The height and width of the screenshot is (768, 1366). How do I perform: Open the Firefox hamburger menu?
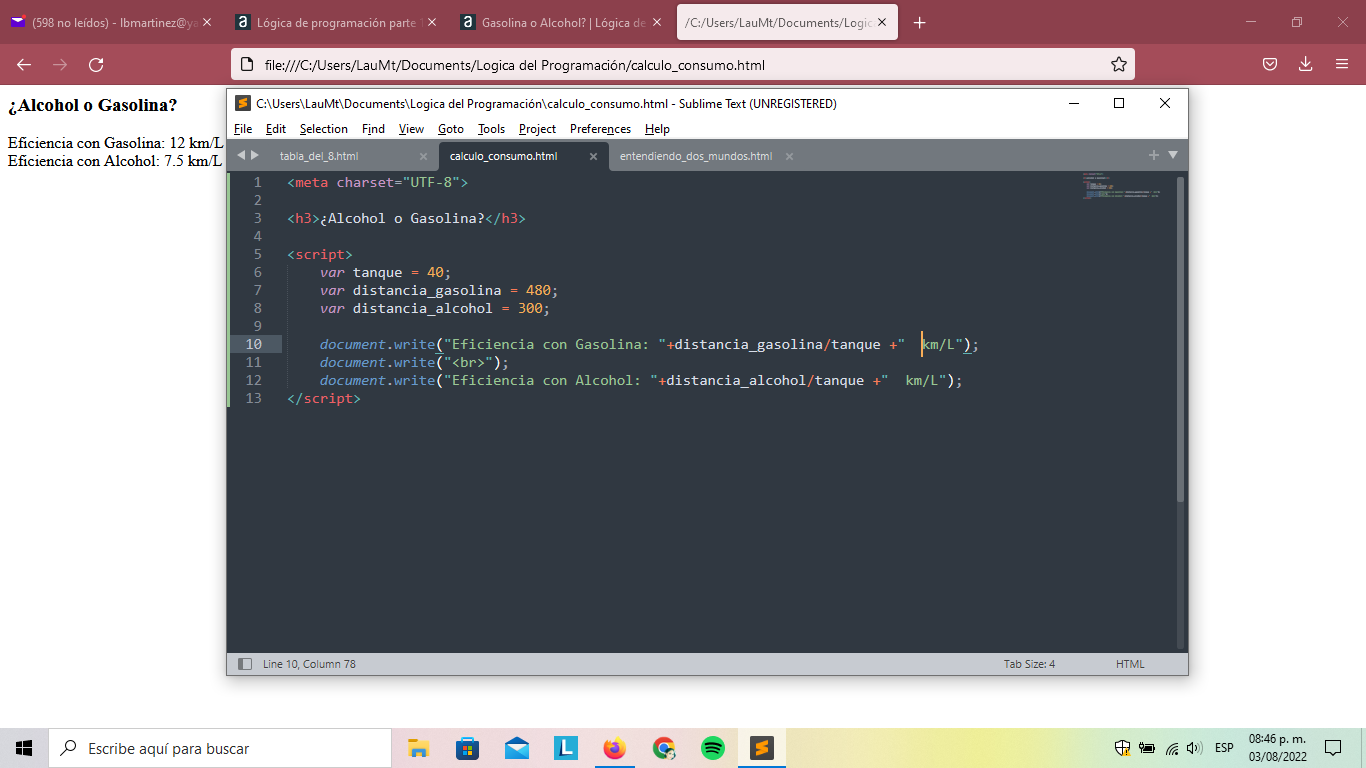tap(1342, 65)
